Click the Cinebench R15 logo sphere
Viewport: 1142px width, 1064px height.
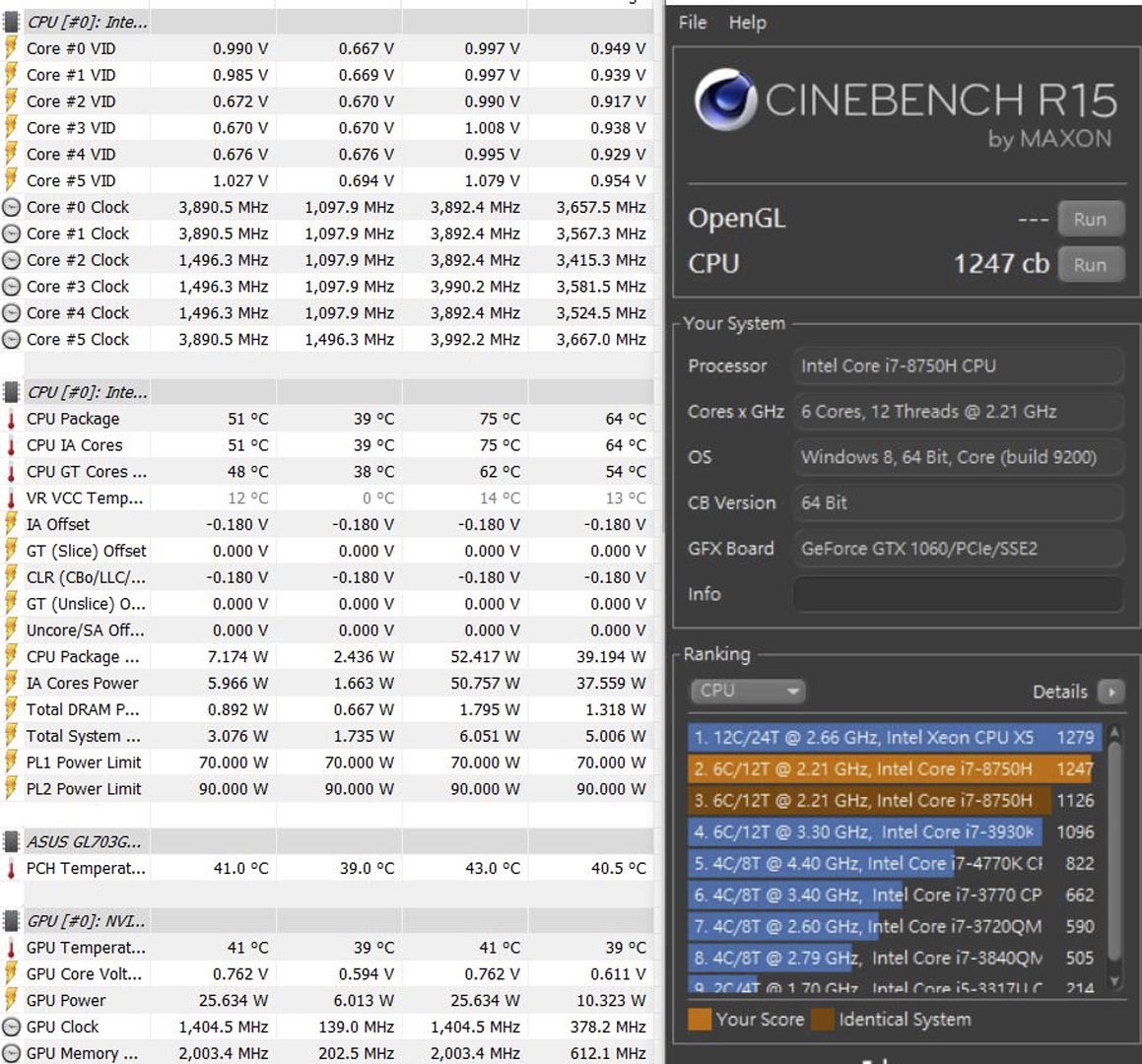point(725,100)
